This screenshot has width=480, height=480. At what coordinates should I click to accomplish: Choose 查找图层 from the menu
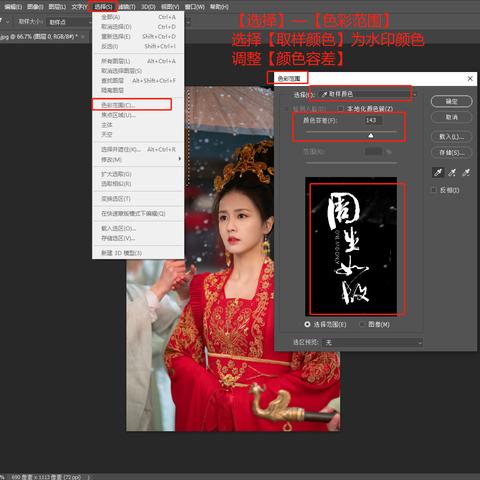[138, 81]
